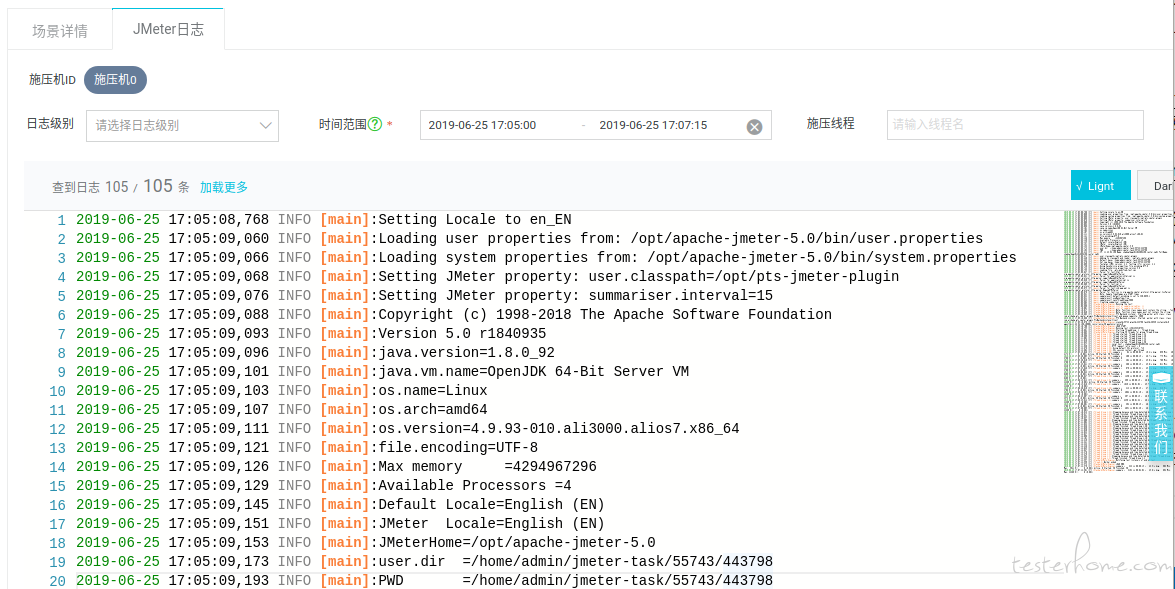Clear the time range with the X icon

[x=754, y=127]
